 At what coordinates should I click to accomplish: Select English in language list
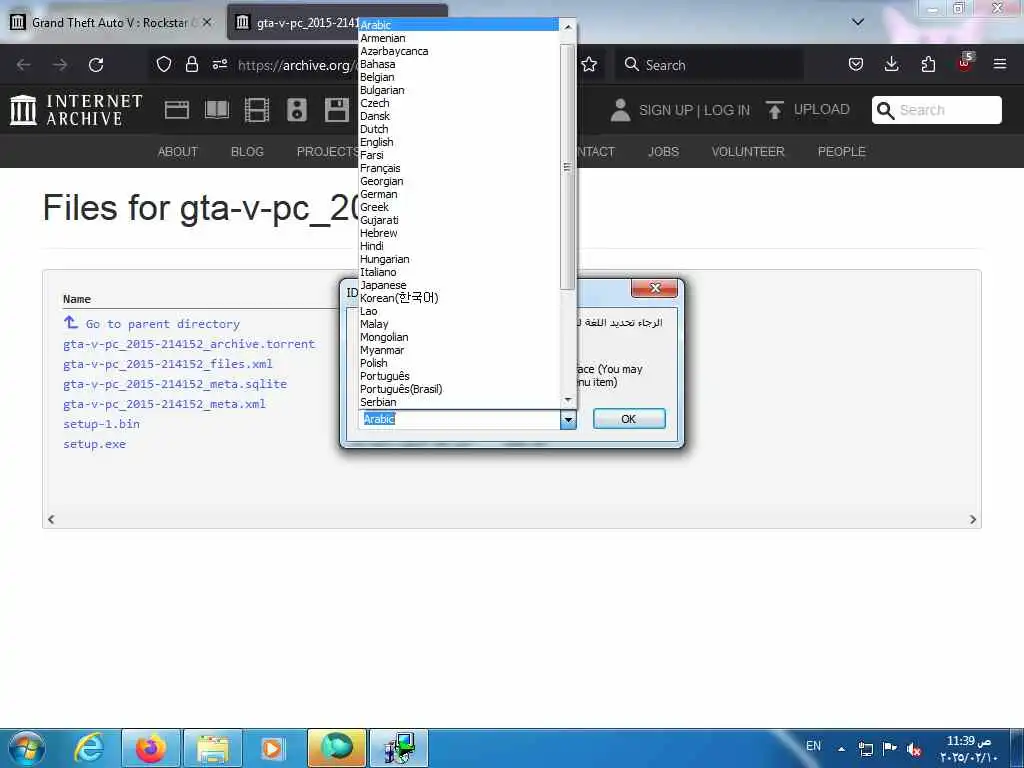(458, 142)
